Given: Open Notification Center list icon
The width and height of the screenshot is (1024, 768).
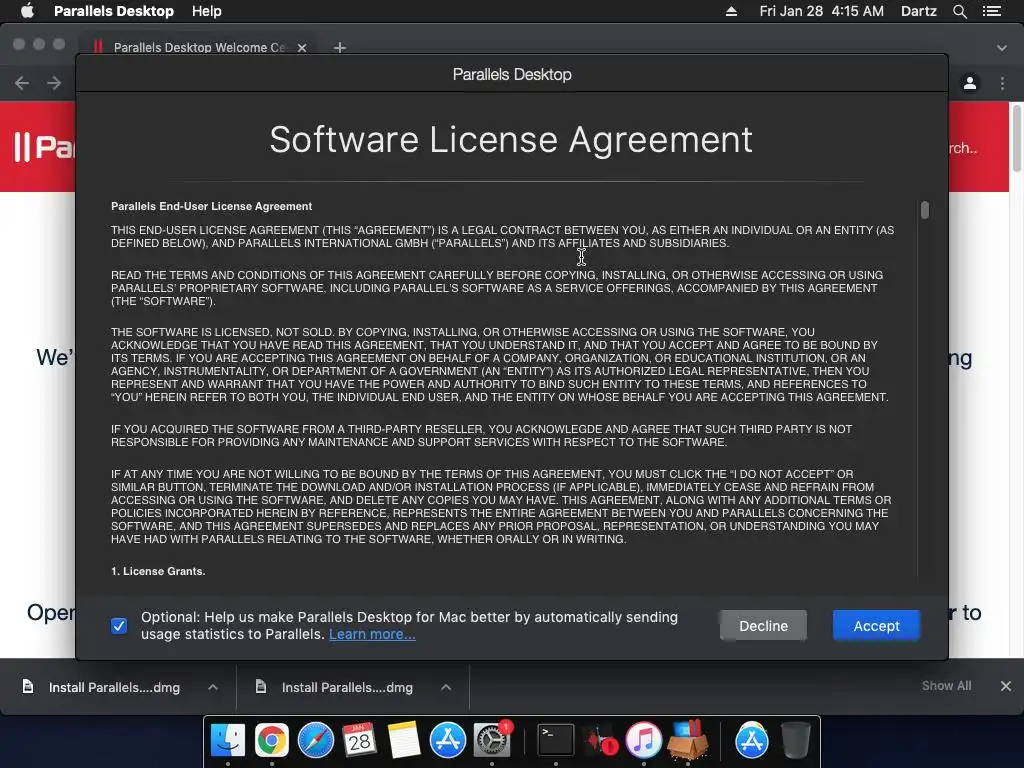Looking at the screenshot, I should [992, 11].
